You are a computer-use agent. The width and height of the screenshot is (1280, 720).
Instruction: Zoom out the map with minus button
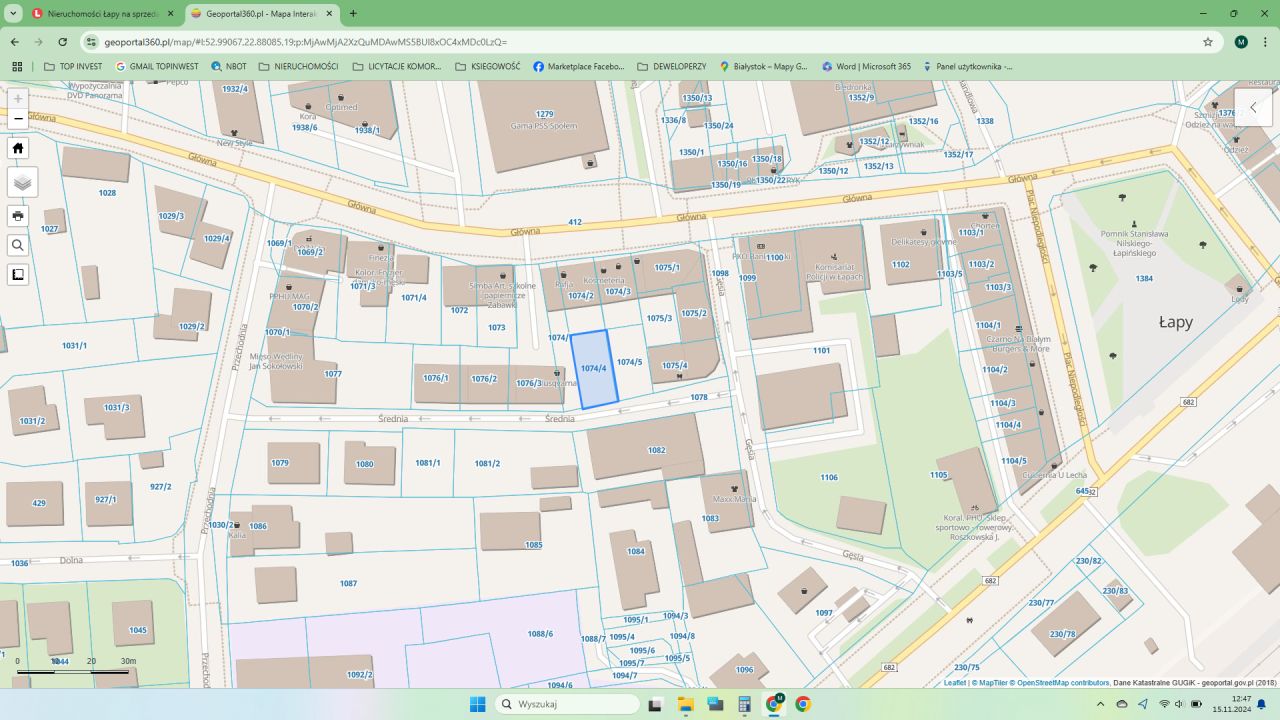[x=18, y=119]
